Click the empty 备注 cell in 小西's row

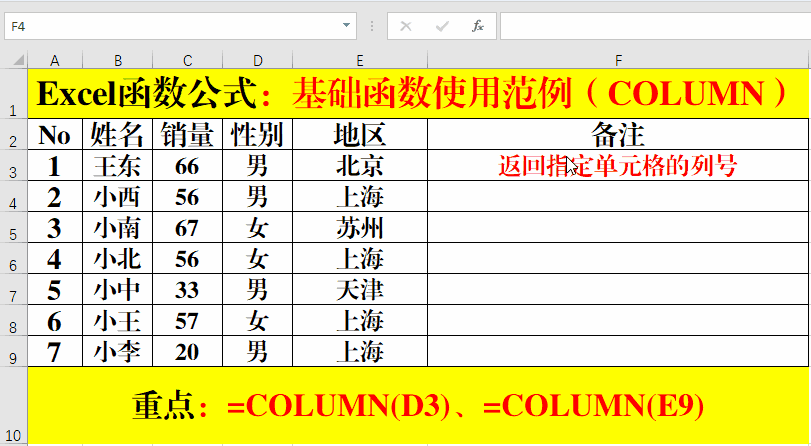point(618,197)
